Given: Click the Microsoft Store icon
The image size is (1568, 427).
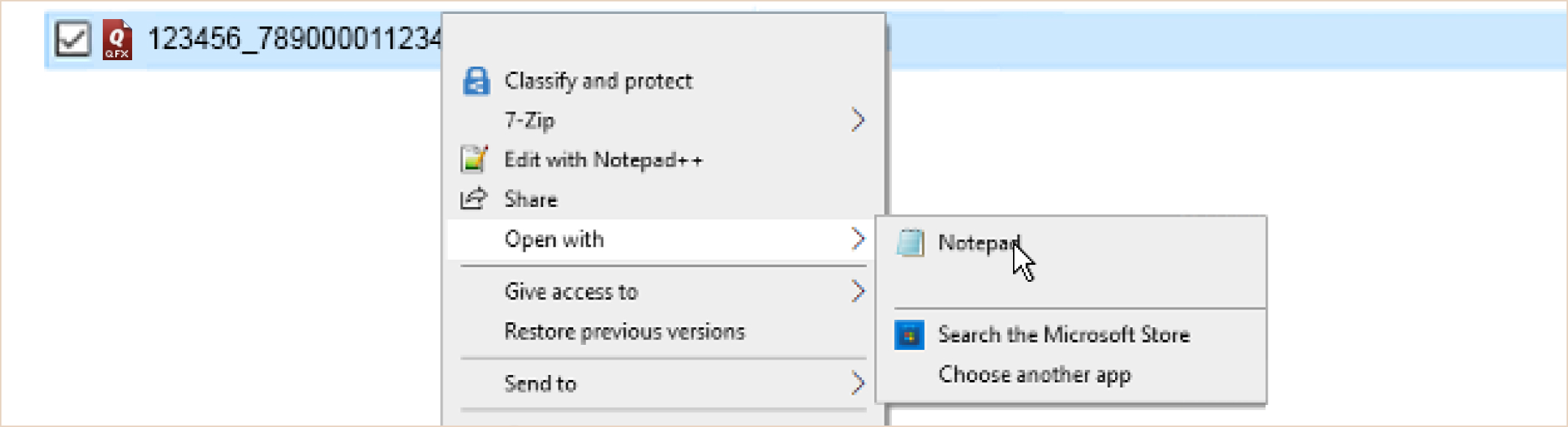Looking at the screenshot, I should 909,335.
